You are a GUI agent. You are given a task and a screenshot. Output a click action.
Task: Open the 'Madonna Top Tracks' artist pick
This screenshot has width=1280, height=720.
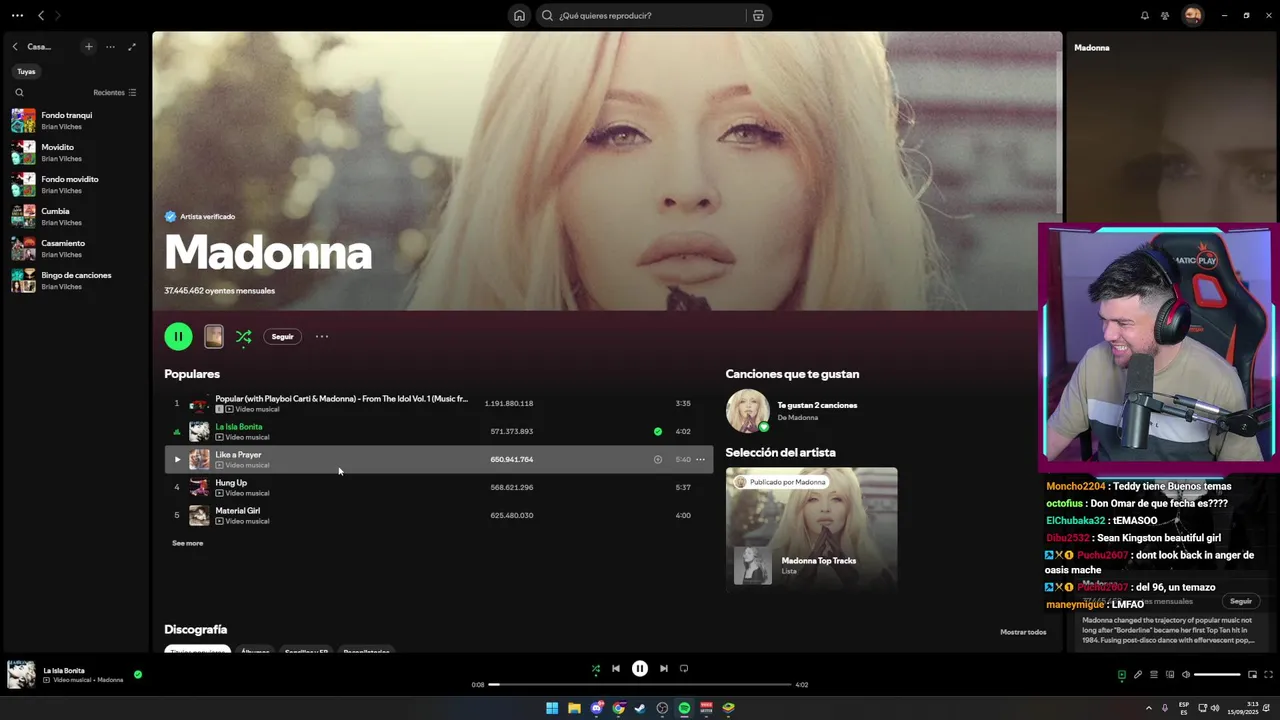pyautogui.click(x=811, y=530)
